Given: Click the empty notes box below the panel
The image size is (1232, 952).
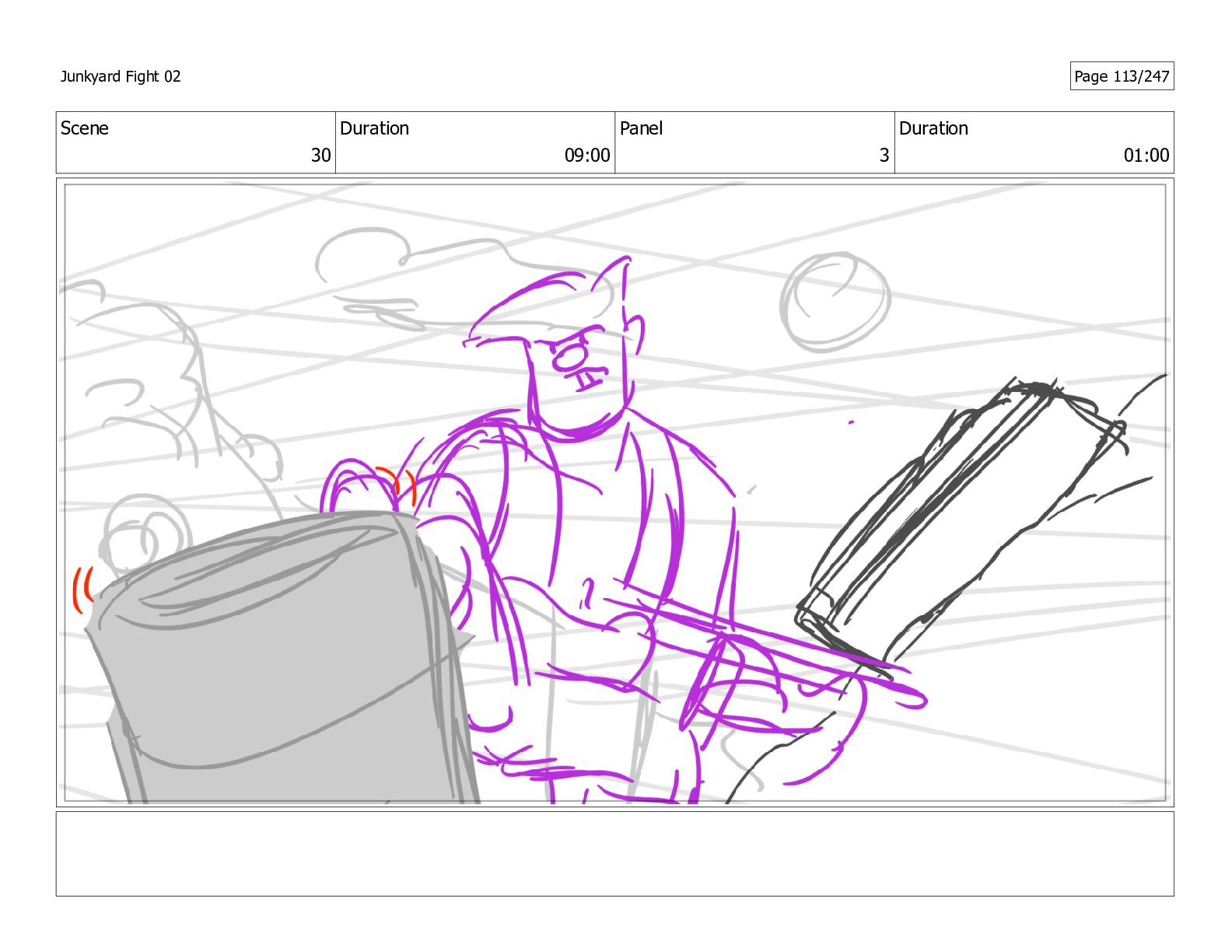Looking at the screenshot, I should pyautogui.click(x=614, y=854).
